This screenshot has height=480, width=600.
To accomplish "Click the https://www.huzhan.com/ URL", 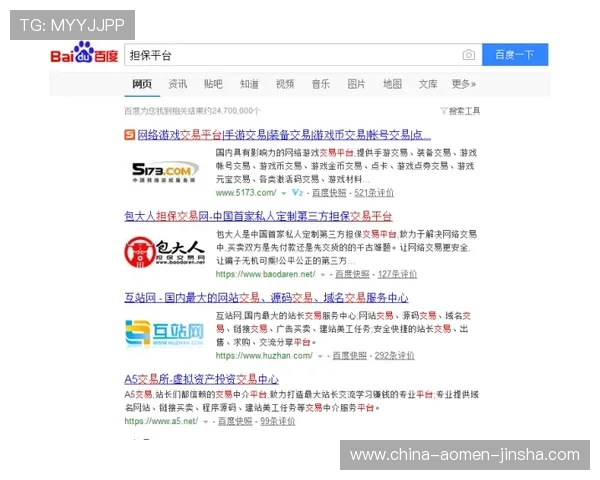I will click(x=264, y=356).
